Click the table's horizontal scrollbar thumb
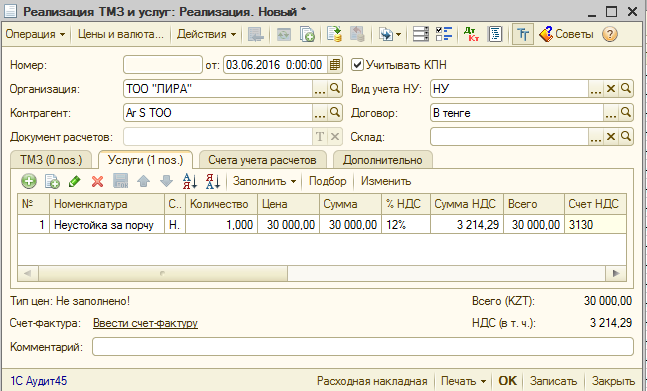 click(x=163, y=273)
